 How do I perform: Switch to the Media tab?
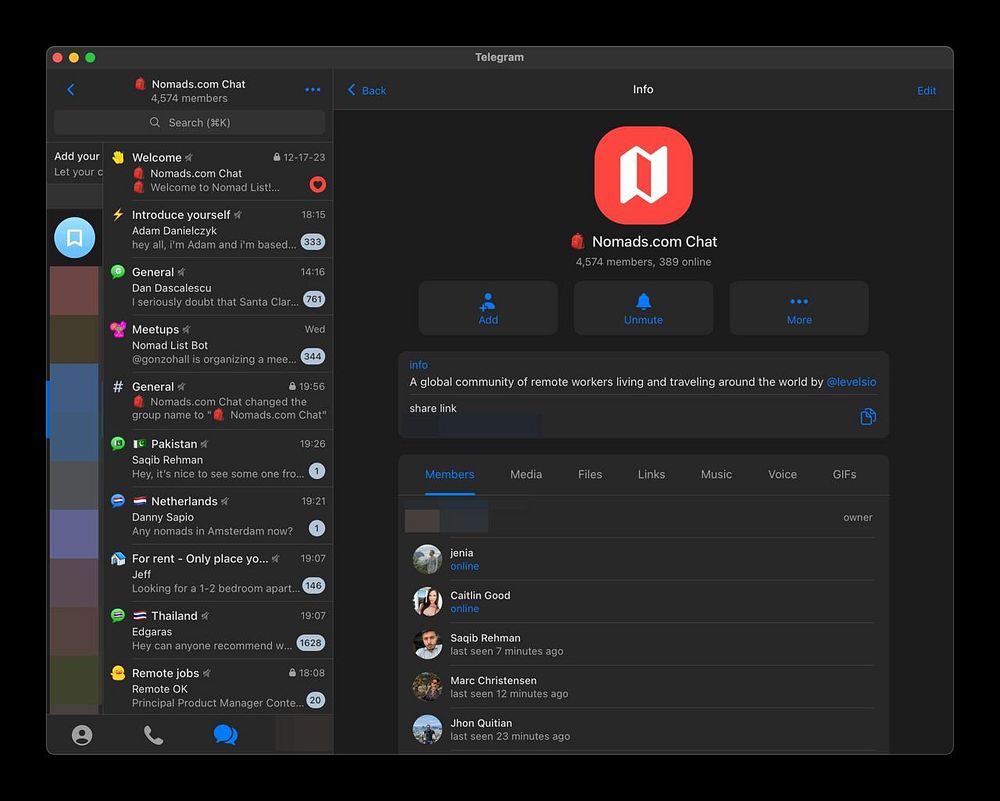point(526,474)
